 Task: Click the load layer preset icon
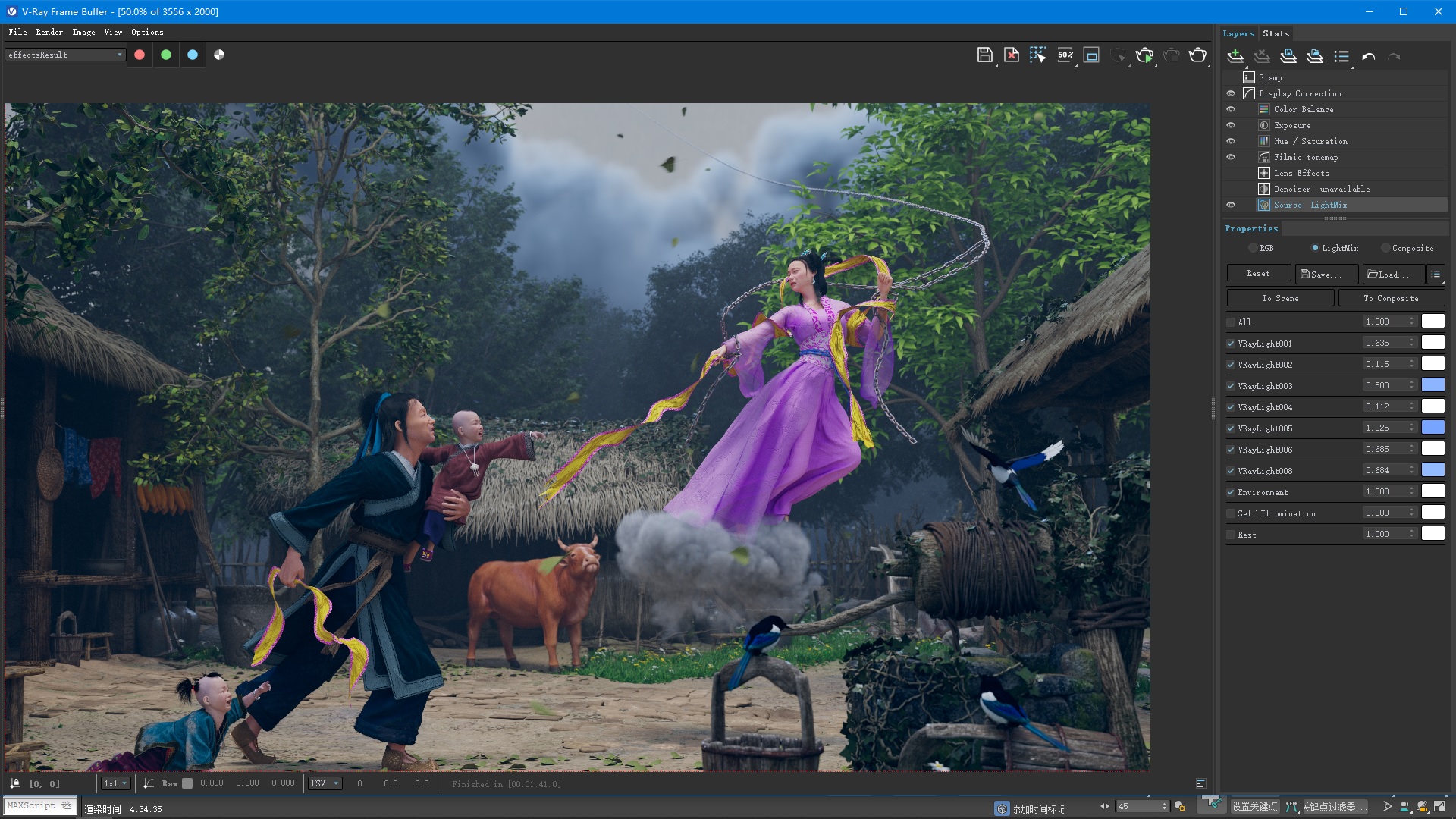coord(1315,56)
